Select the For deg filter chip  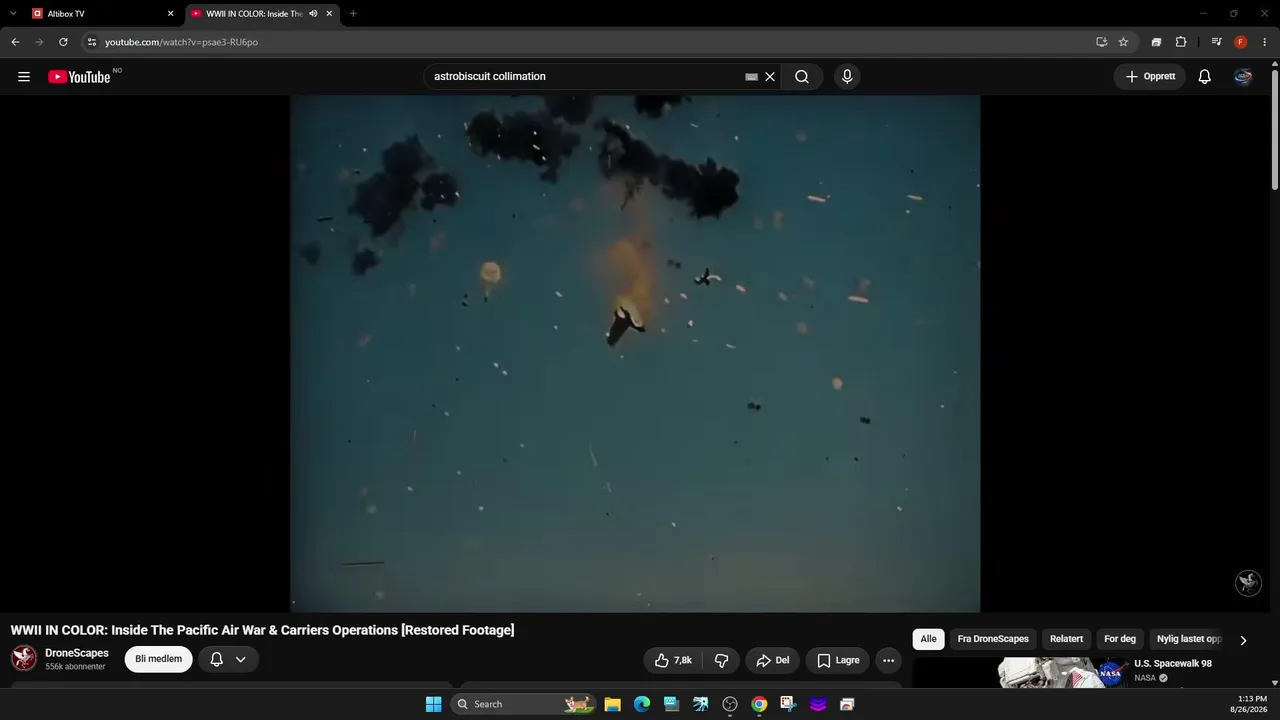(x=1120, y=639)
